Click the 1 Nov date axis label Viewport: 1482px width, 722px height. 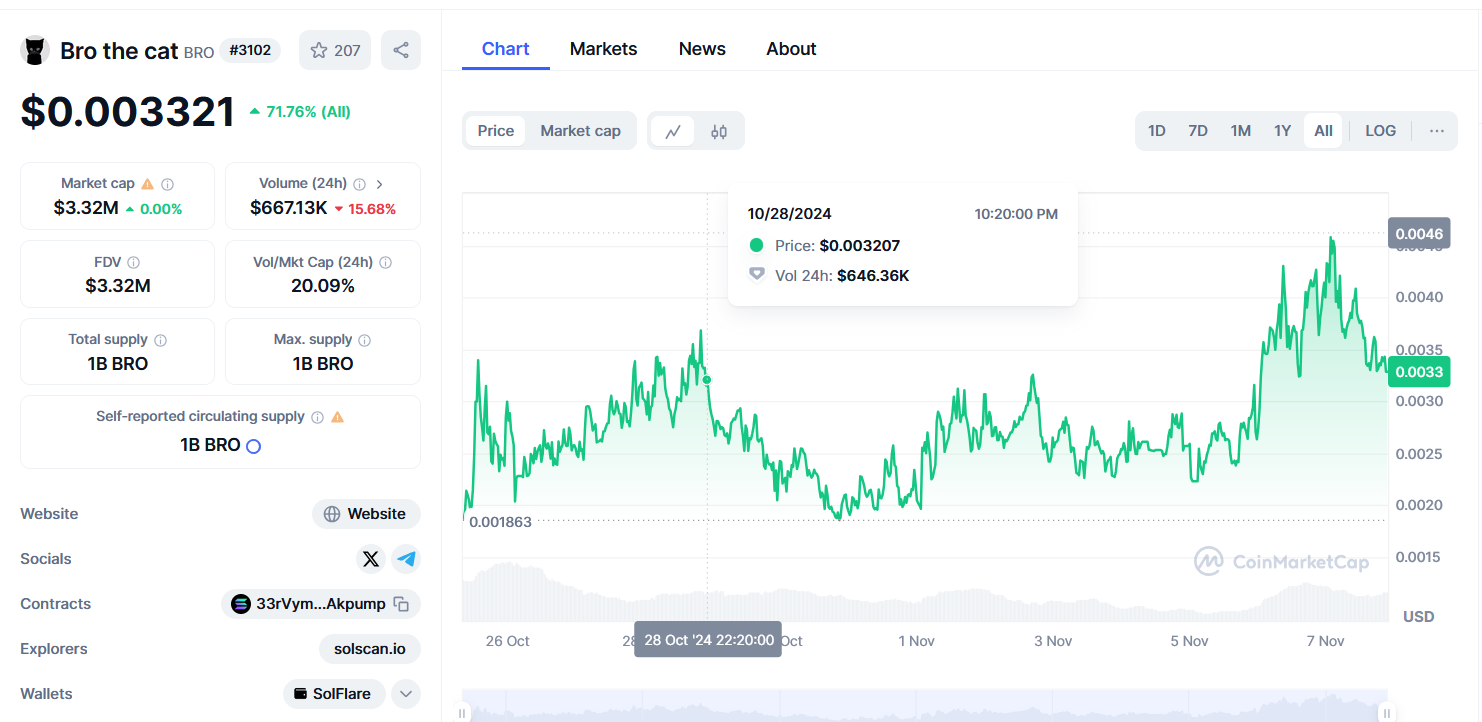click(916, 641)
